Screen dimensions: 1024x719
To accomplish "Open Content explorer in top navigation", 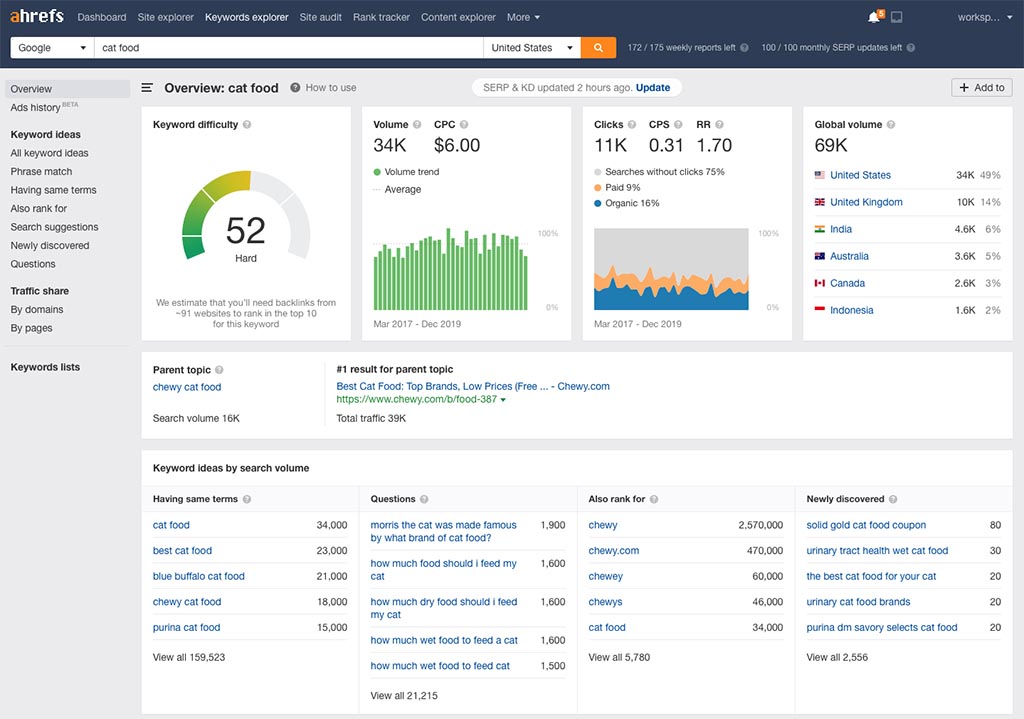I will (x=458, y=17).
